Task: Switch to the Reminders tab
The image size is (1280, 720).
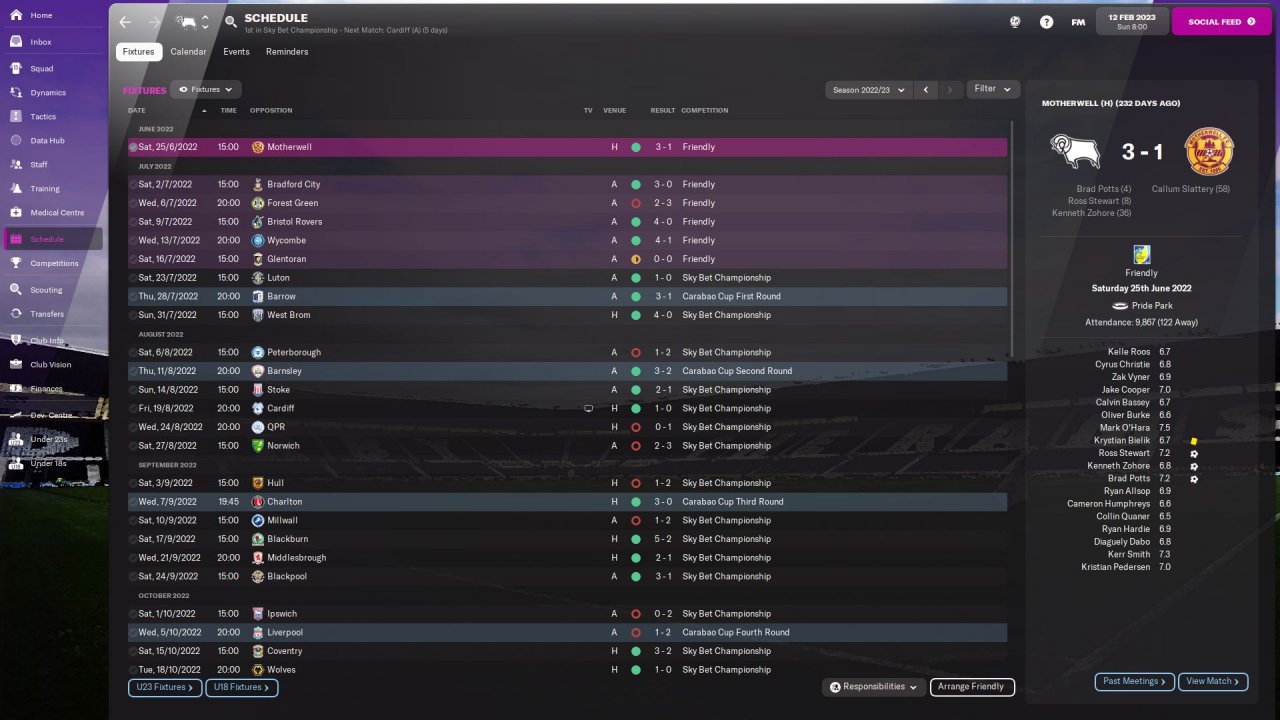Action: tap(287, 52)
